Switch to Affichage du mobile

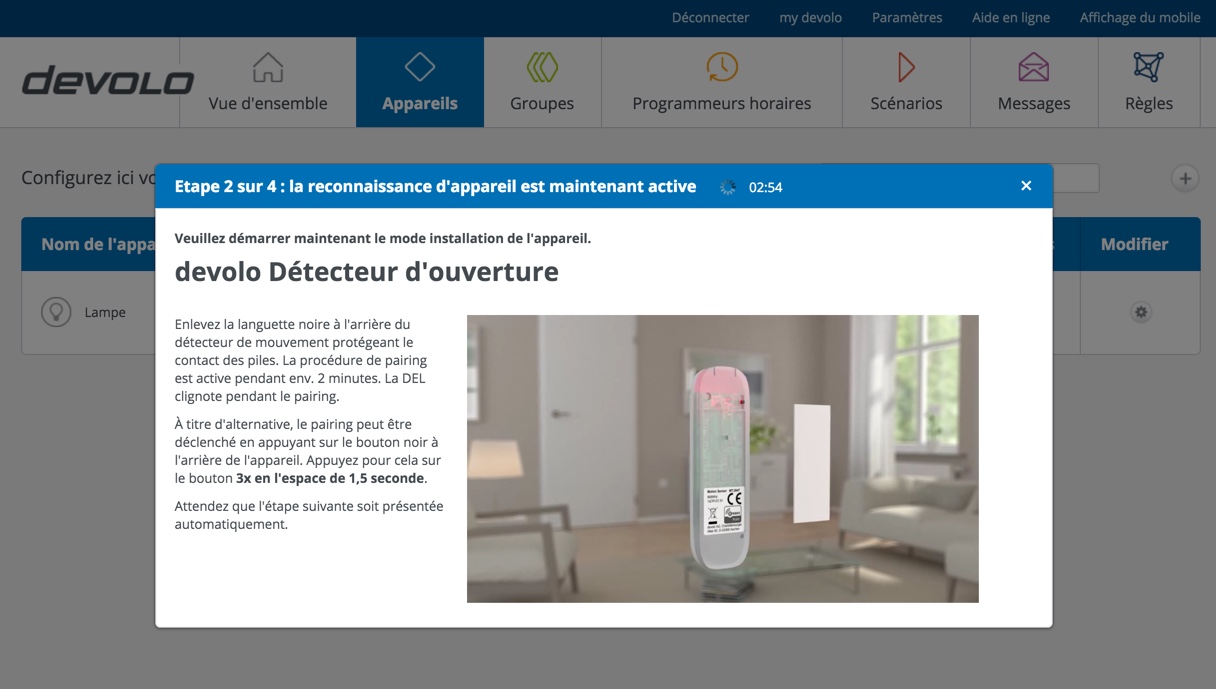click(1140, 18)
